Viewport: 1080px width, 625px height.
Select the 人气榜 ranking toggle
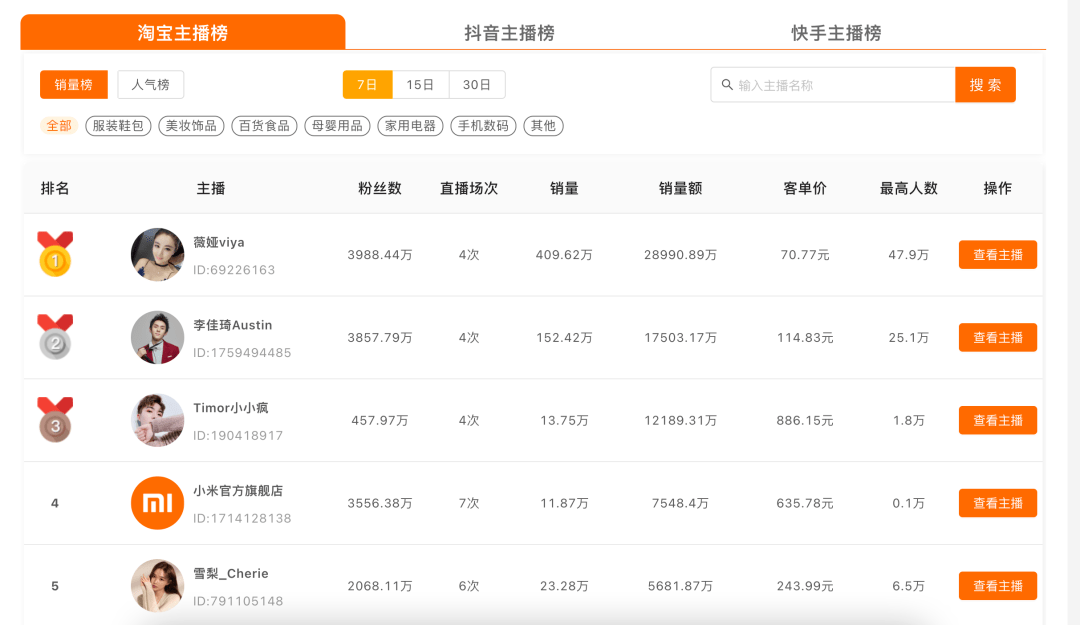click(150, 85)
